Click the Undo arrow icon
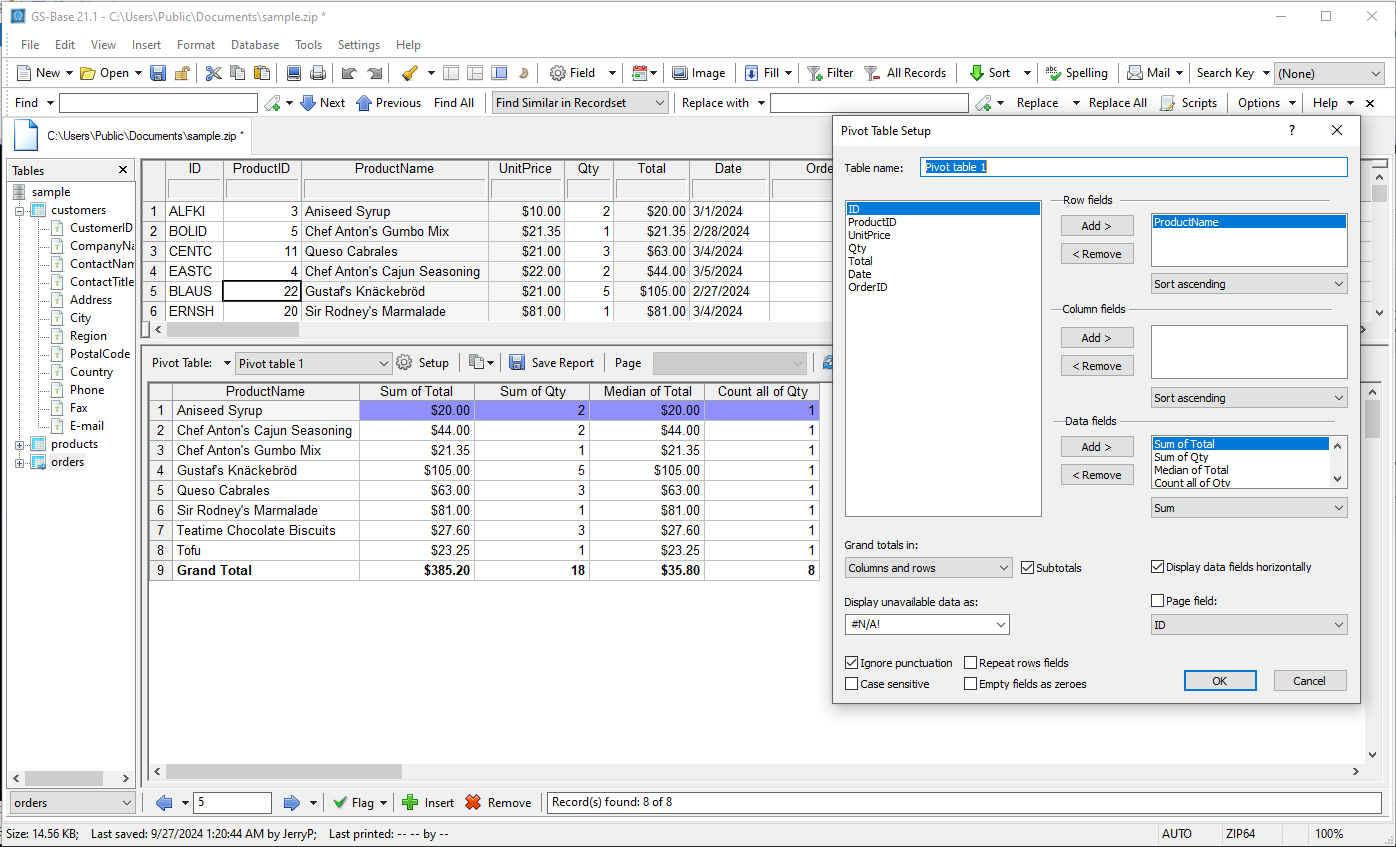Screen dimensions: 1396x847 pos(349,73)
